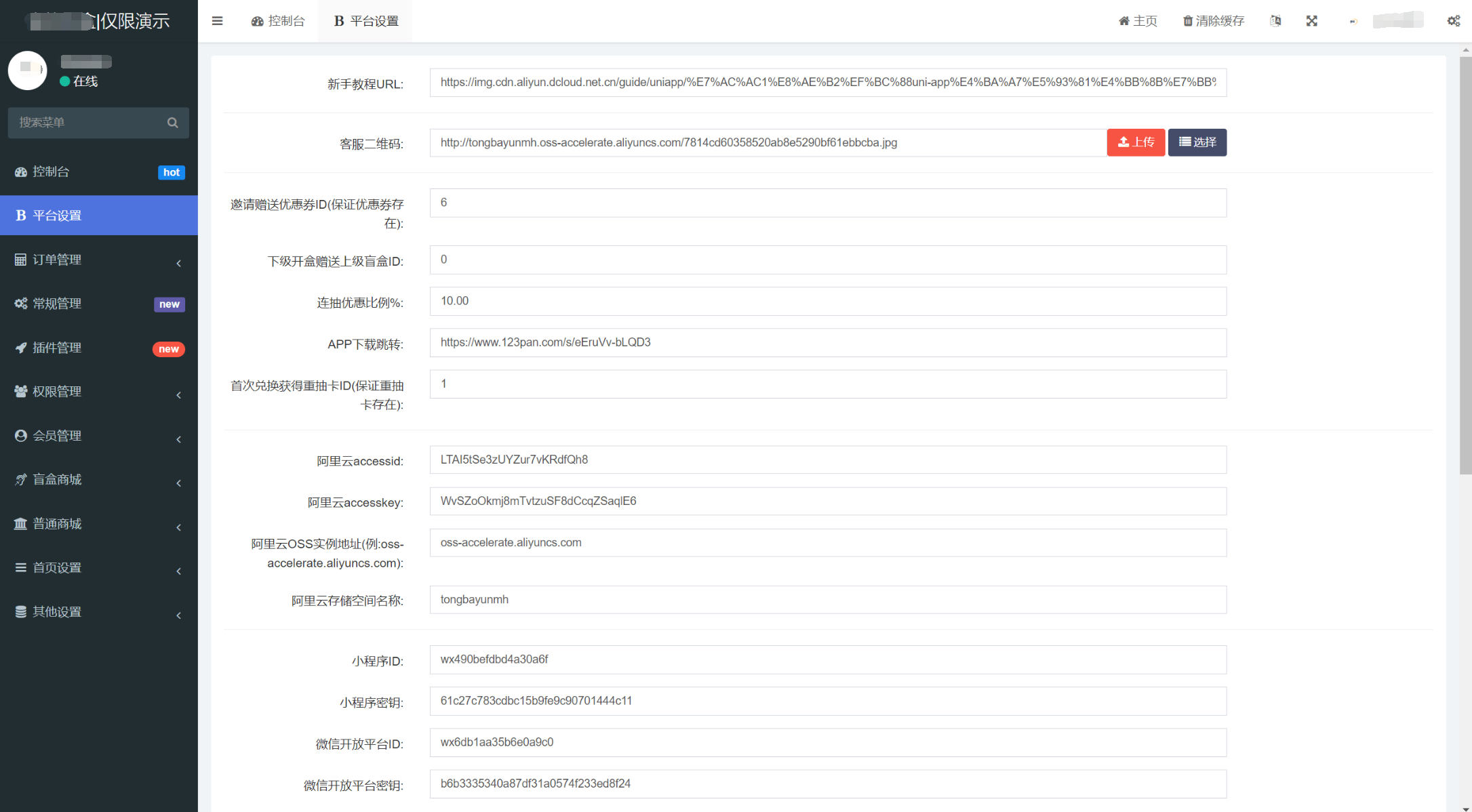Click the 选择 select button
Viewport: 1472px width, 812px height.
pos(1196,142)
